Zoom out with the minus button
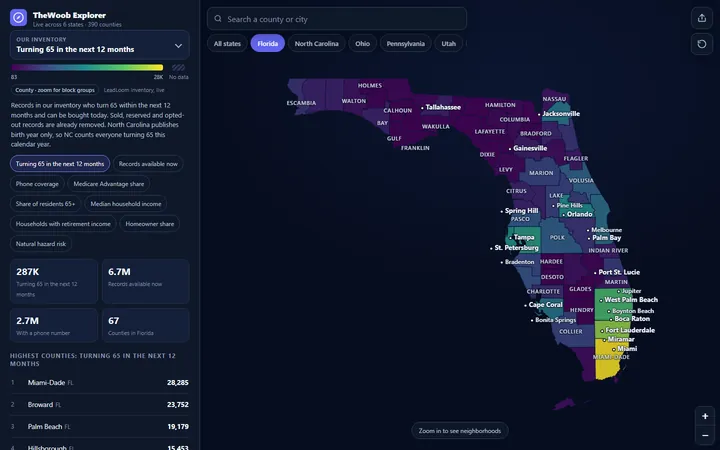 705,435
